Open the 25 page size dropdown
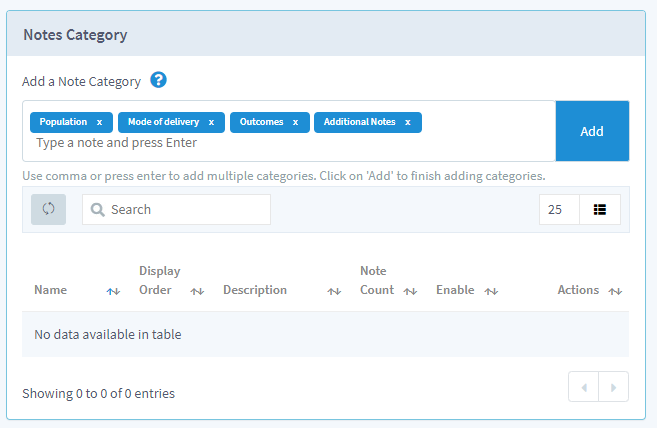Image resolution: width=657 pixels, height=428 pixels. coord(558,210)
